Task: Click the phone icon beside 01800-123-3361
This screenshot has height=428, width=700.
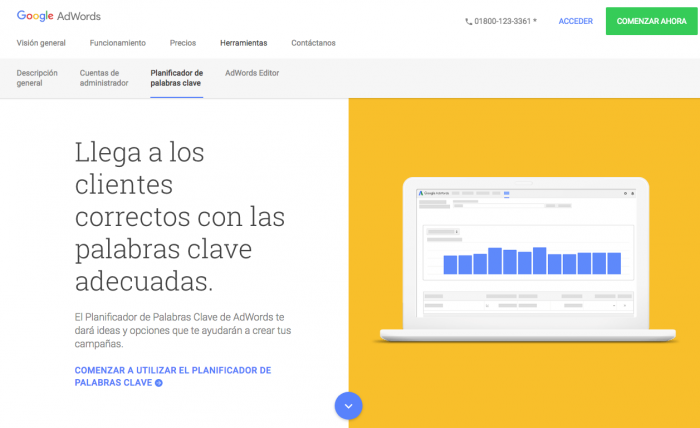Action: tap(468, 21)
